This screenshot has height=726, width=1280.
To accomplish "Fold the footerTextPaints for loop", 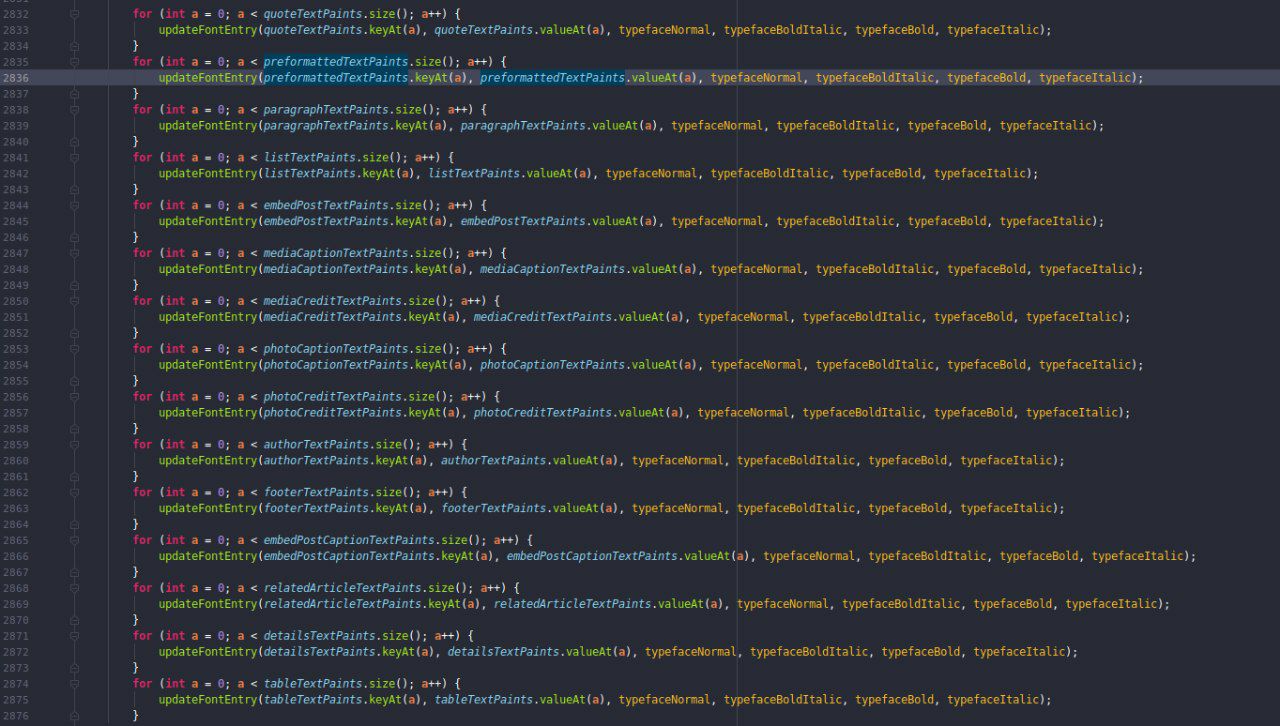I will (x=74, y=492).
